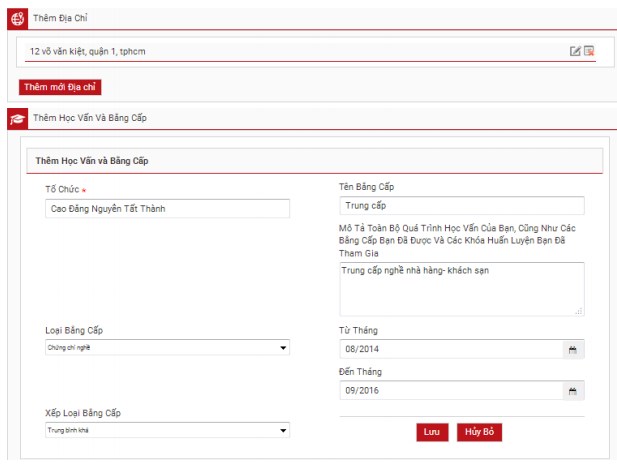Screen dimensions: 617x468
Task: Cancel the form with Hủy Bỏ
Action: click(x=478, y=433)
